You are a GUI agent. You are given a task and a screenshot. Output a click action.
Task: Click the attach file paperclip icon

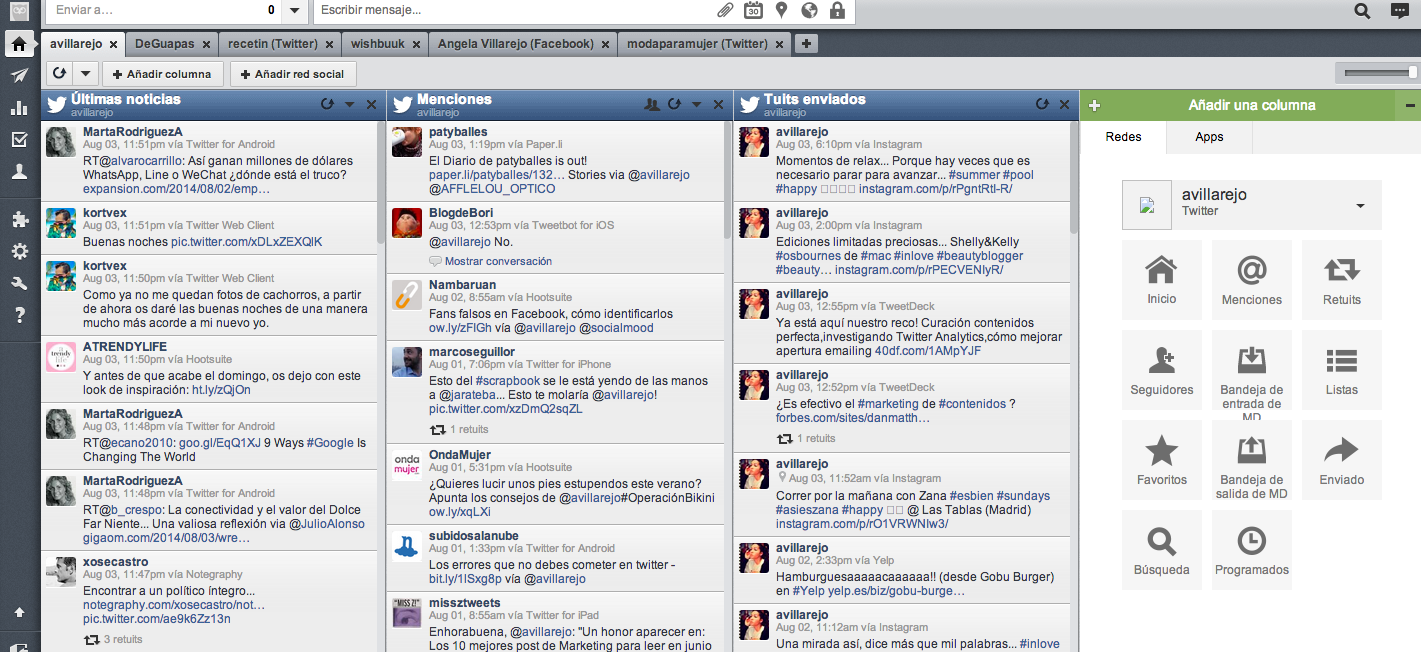tap(725, 11)
